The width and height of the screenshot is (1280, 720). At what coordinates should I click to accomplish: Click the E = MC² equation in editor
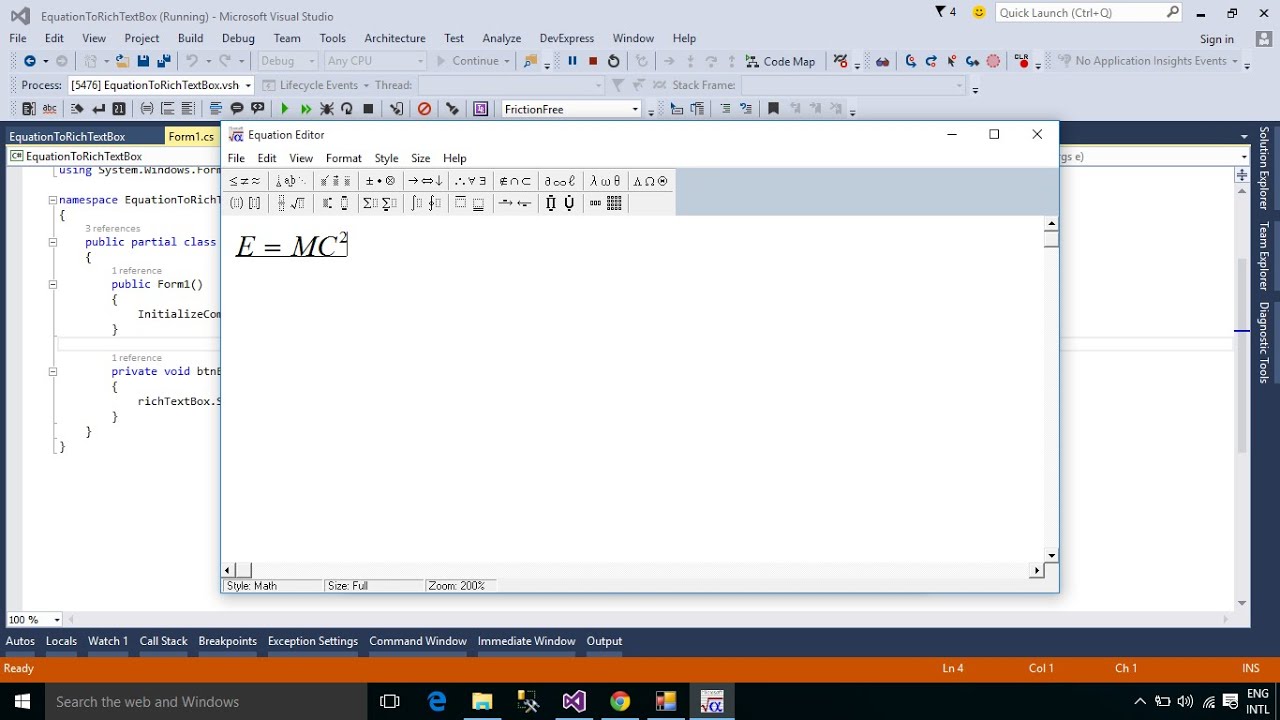click(x=291, y=245)
